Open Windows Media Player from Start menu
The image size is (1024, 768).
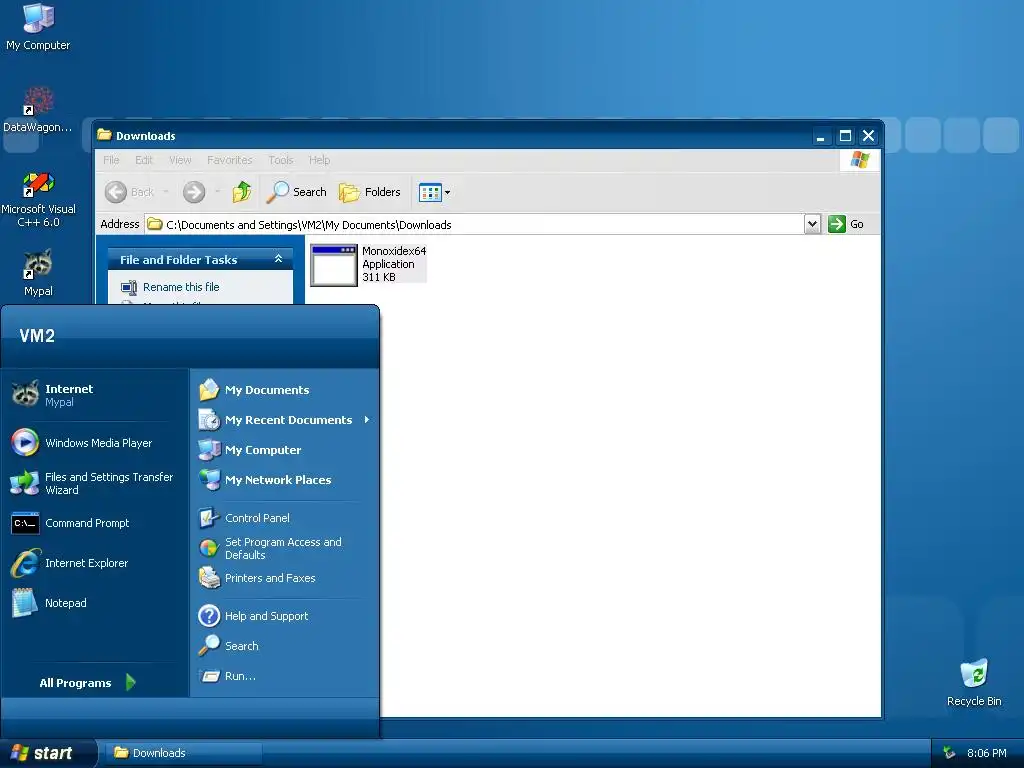pyautogui.click(x=95, y=443)
